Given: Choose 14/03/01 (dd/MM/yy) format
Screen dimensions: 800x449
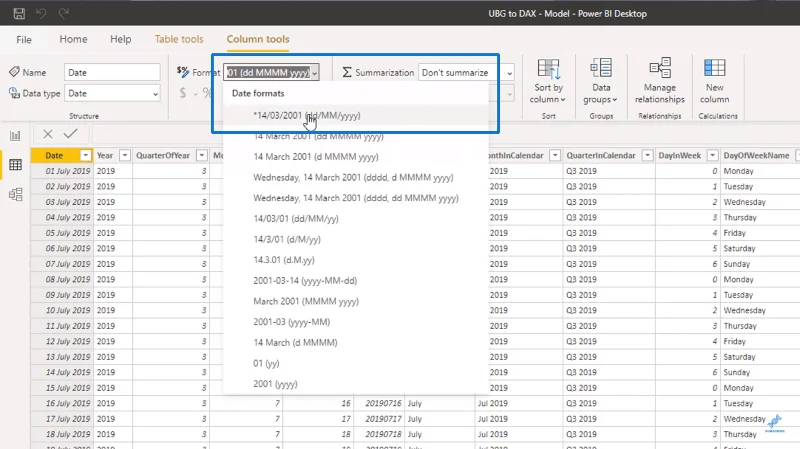Looking at the screenshot, I should [x=356, y=218].
